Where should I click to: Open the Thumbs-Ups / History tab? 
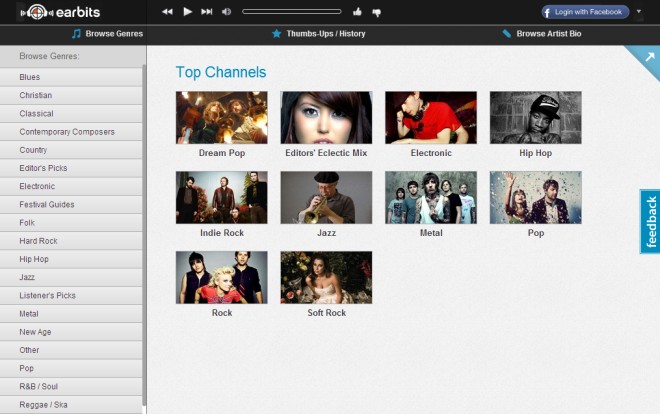point(319,34)
